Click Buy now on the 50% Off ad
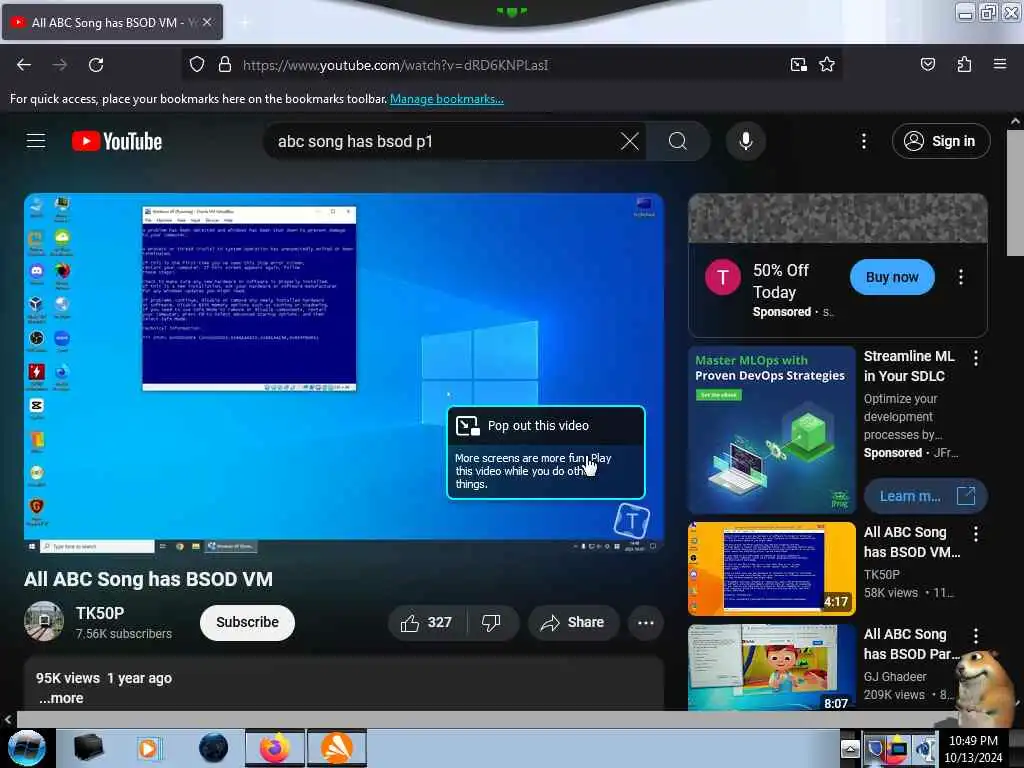Screen dimensions: 1024x768 point(891,277)
